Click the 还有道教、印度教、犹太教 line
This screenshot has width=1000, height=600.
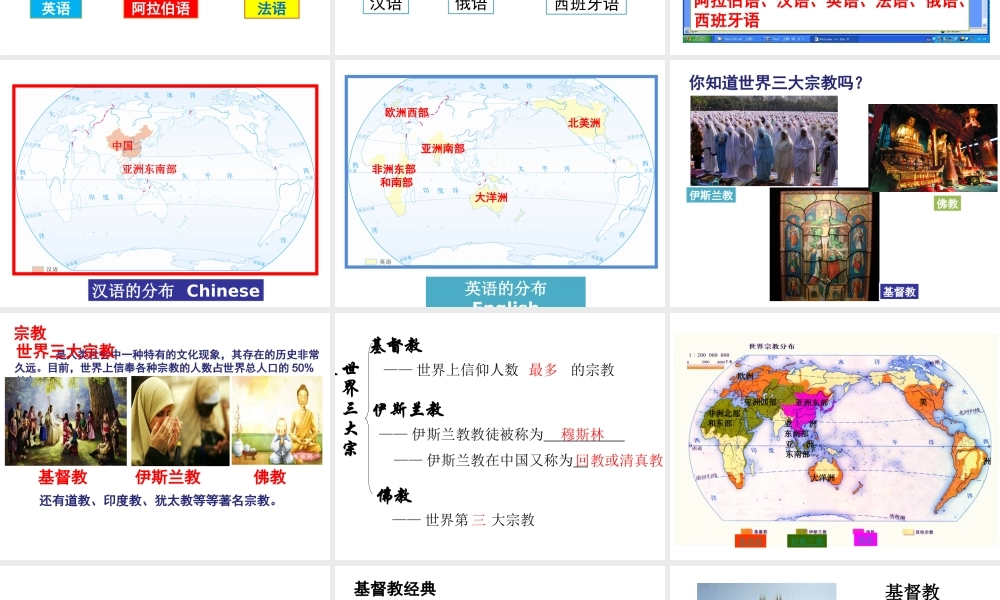159,501
